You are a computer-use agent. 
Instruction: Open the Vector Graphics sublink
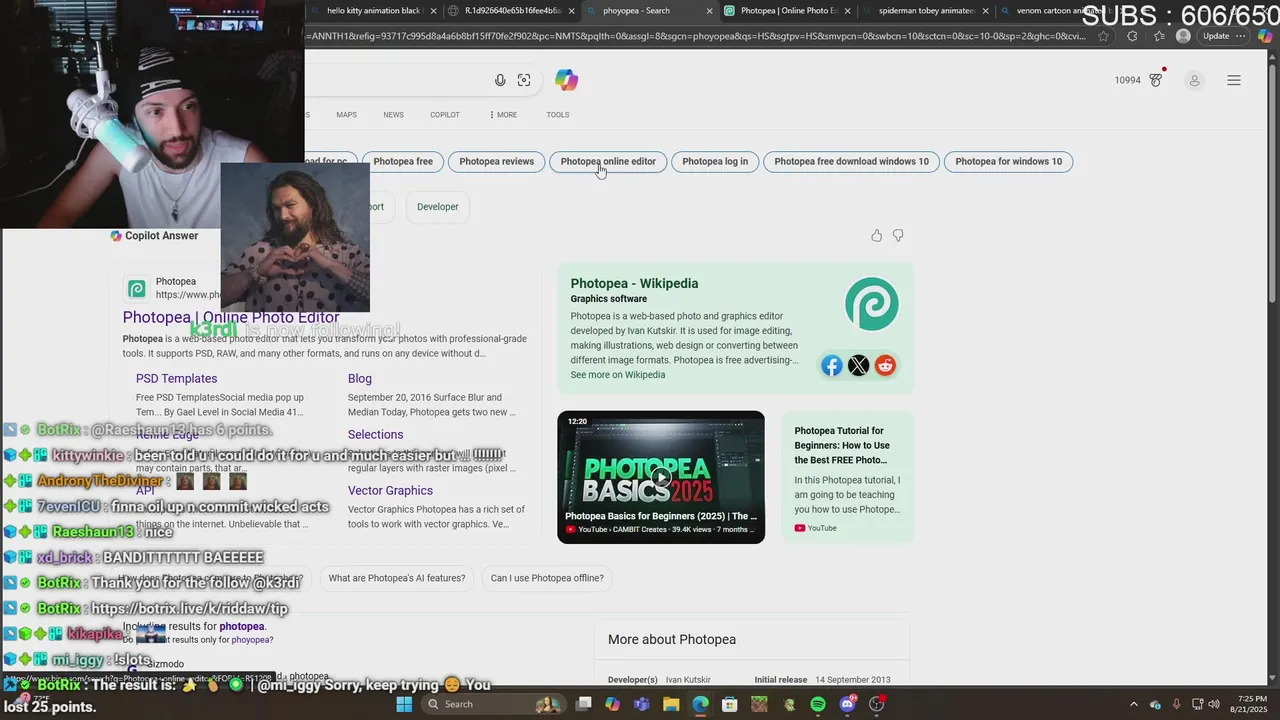[x=390, y=491]
